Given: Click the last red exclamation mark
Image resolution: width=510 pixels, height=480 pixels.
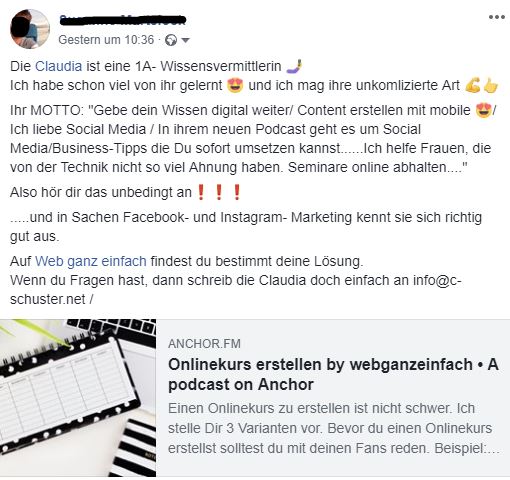Looking at the screenshot, I should pyautogui.click(x=237, y=192).
